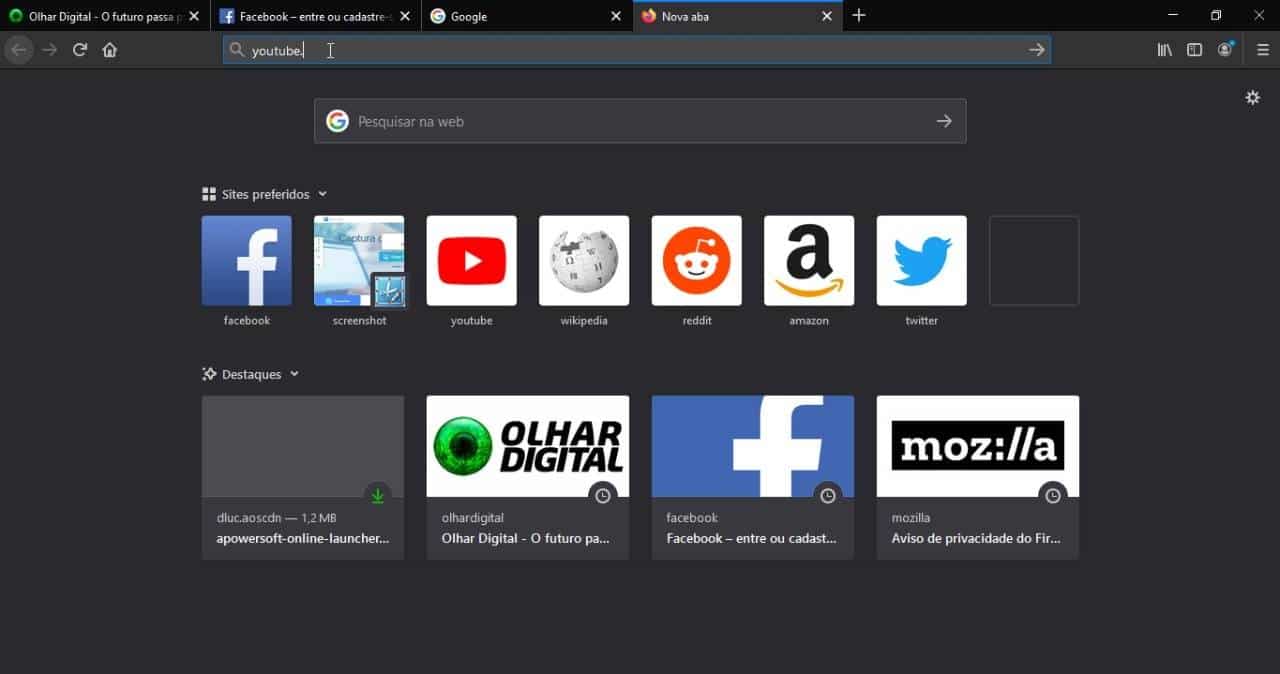Image resolution: width=1280 pixels, height=674 pixels.
Task: Close the Facebook tab
Action: [x=404, y=16]
